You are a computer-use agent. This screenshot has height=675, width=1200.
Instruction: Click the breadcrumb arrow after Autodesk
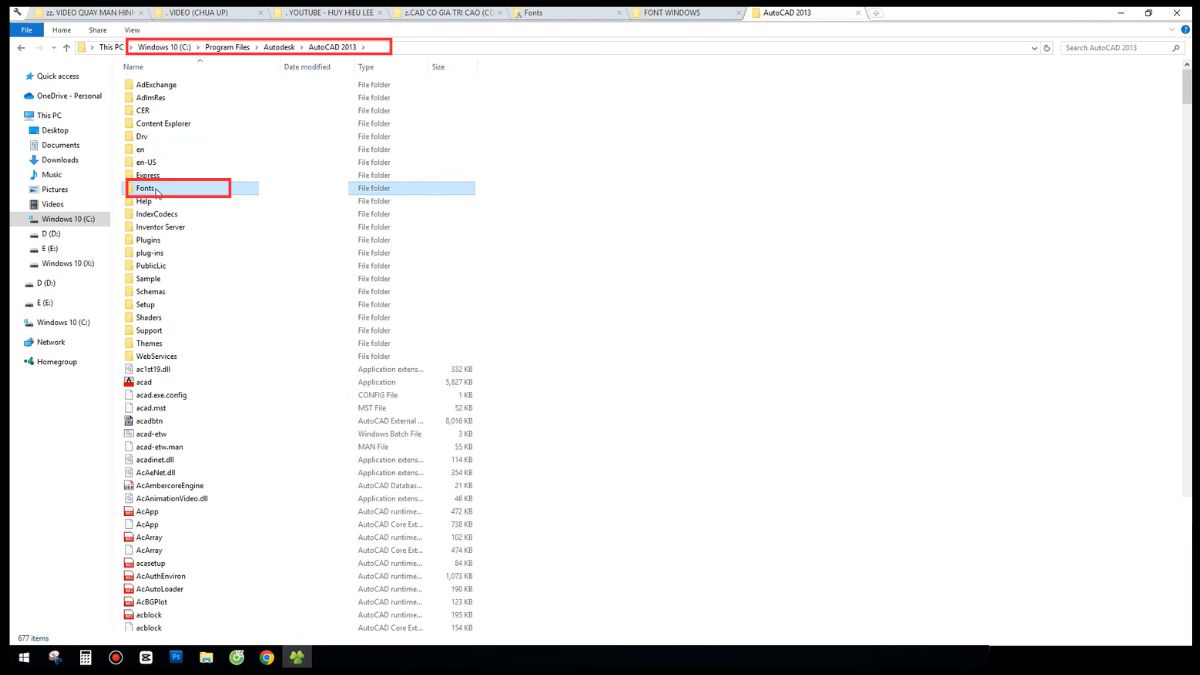[x=302, y=47]
